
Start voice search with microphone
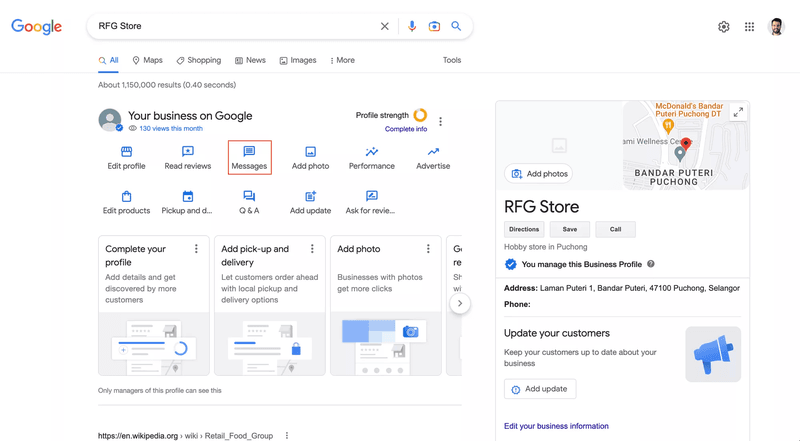coord(412,26)
